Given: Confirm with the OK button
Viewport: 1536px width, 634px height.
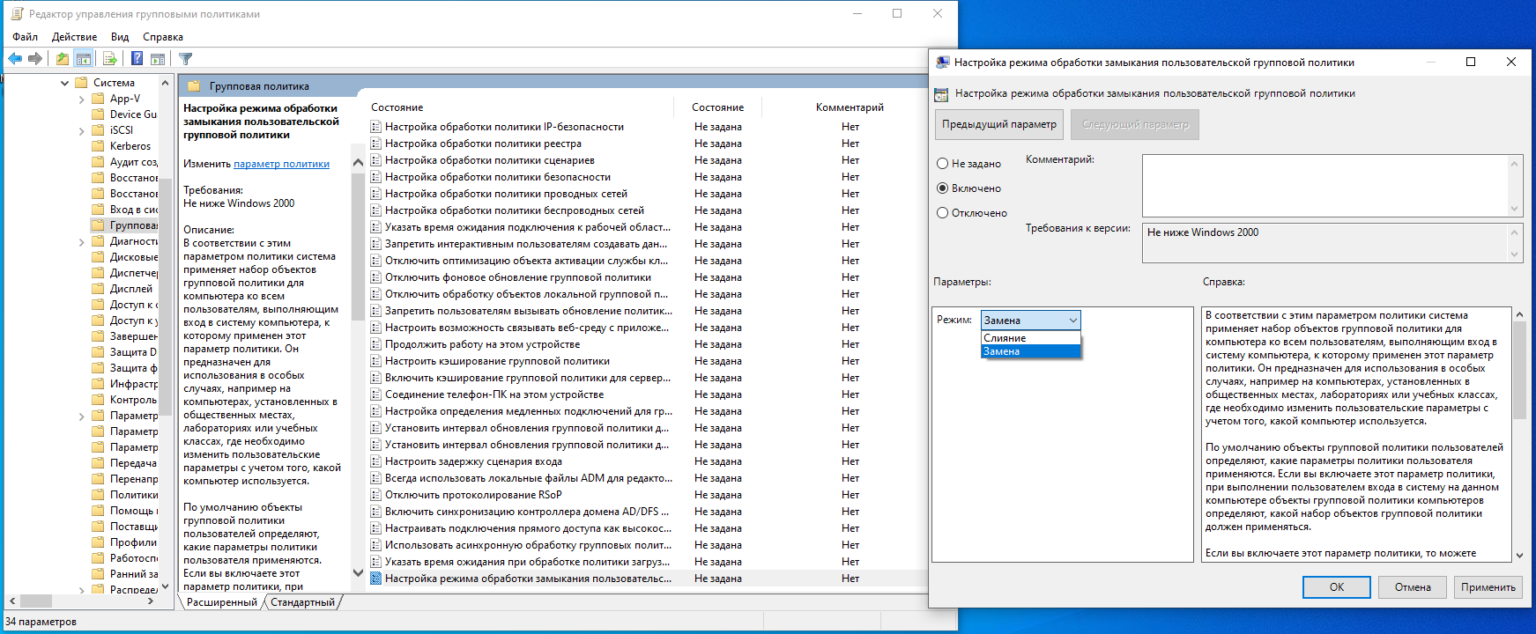Looking at the screenshot, I should tap(1336, 587).
